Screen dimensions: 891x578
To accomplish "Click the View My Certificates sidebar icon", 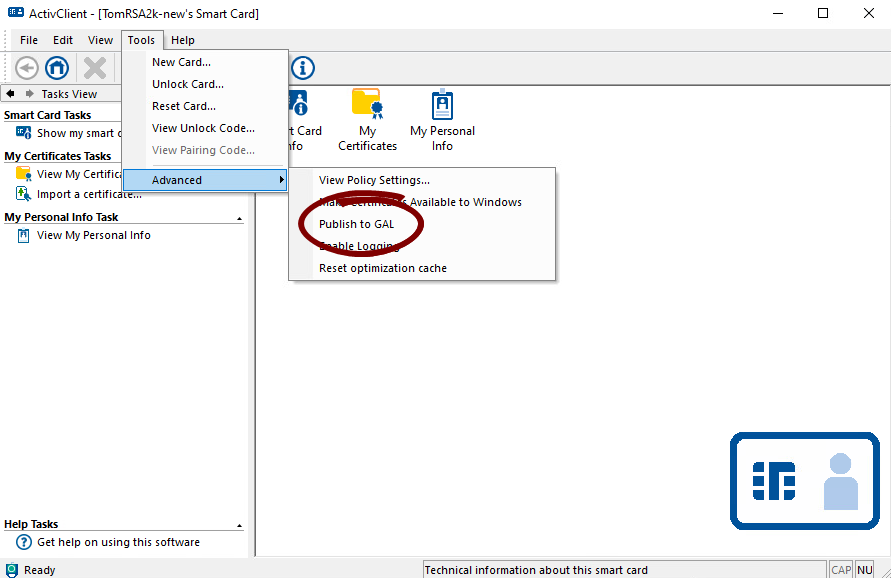I will tap(23, 174).
